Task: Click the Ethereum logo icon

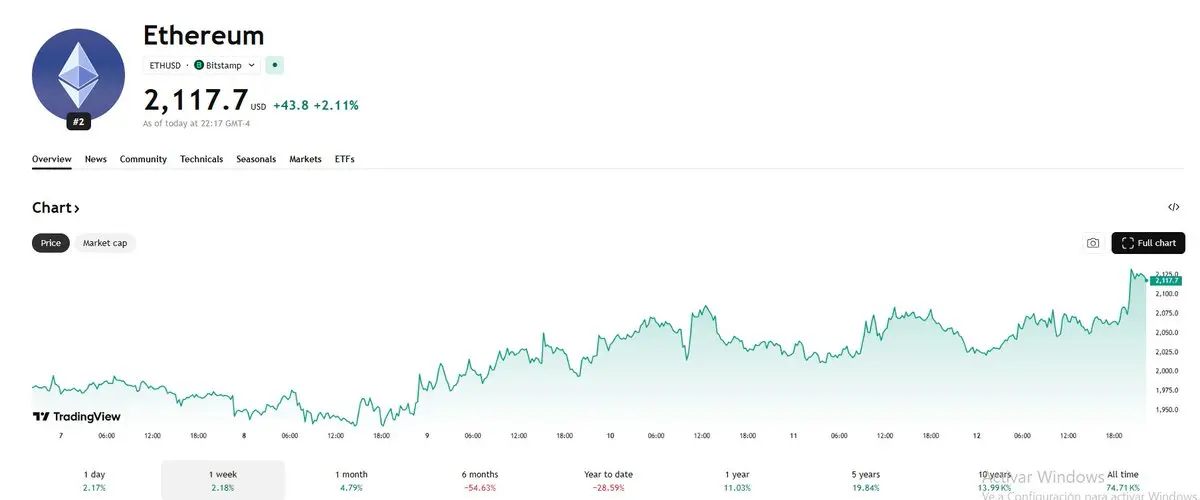Action: (x=77, y=75)
